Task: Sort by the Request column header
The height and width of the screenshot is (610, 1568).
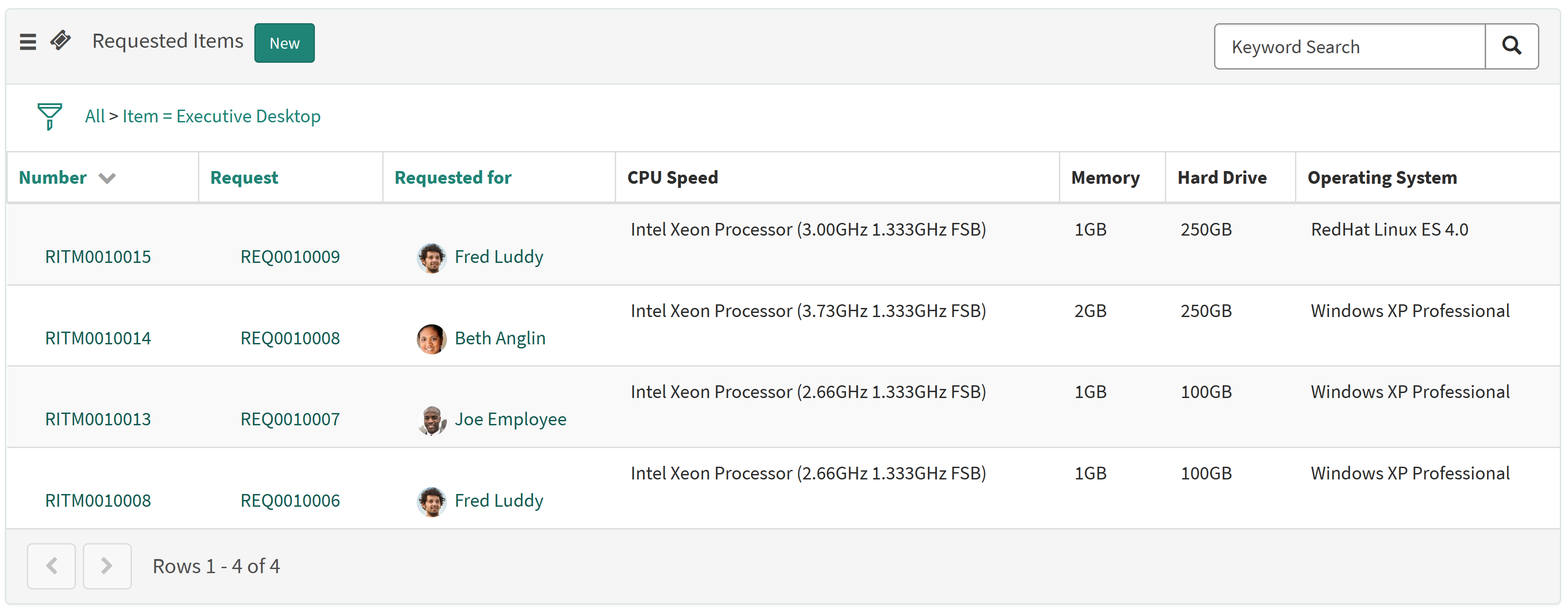Action: click(244, 178)
